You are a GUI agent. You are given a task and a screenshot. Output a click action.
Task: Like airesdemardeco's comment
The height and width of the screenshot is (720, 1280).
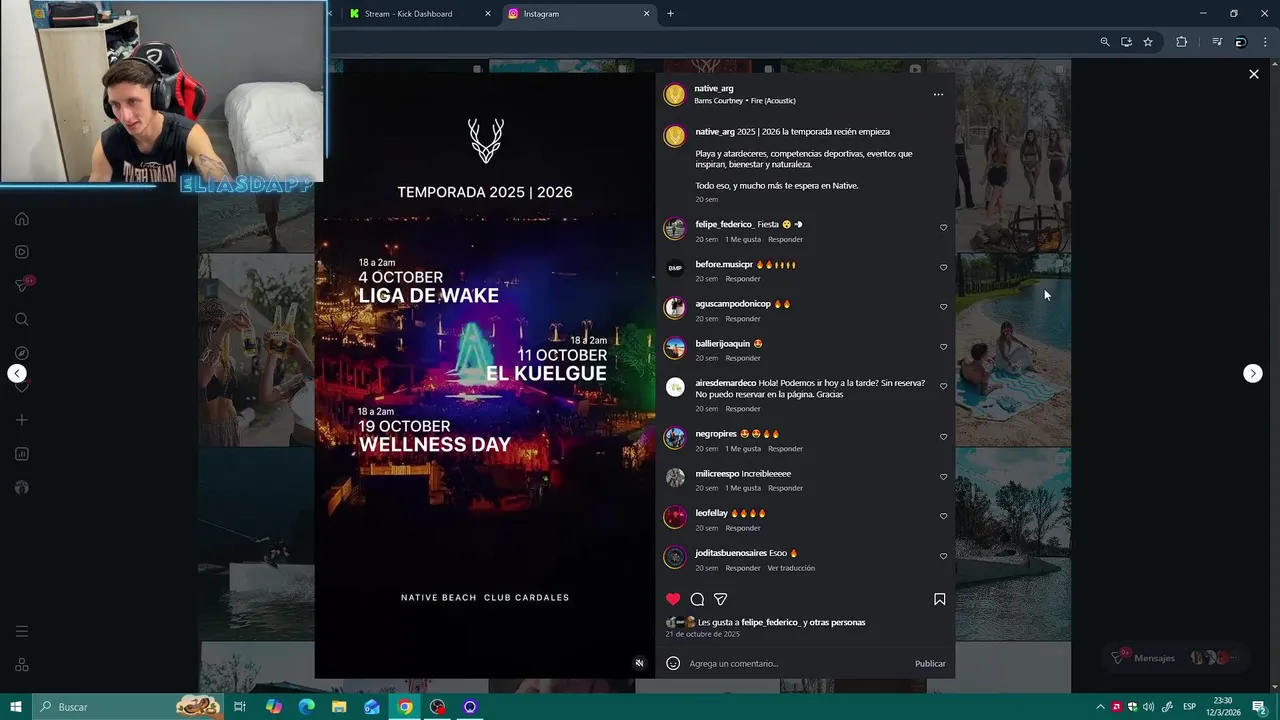(943, 387)
